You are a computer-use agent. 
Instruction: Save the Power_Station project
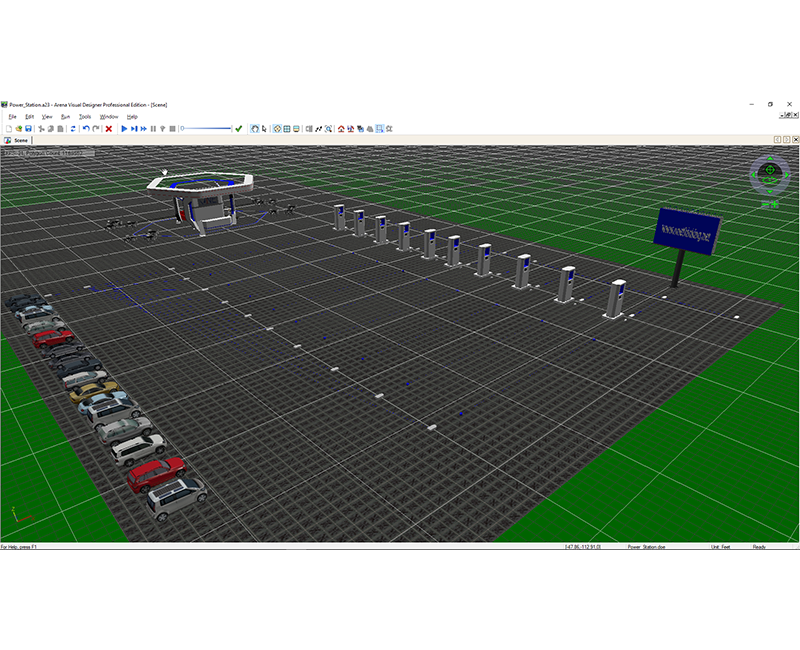click(x=29, y=128)
